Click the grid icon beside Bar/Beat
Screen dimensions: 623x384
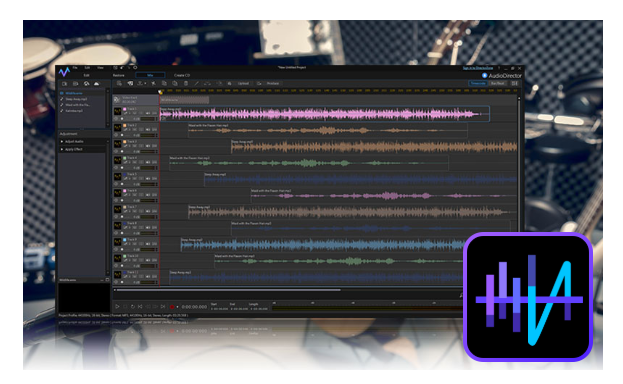[515, 83]
